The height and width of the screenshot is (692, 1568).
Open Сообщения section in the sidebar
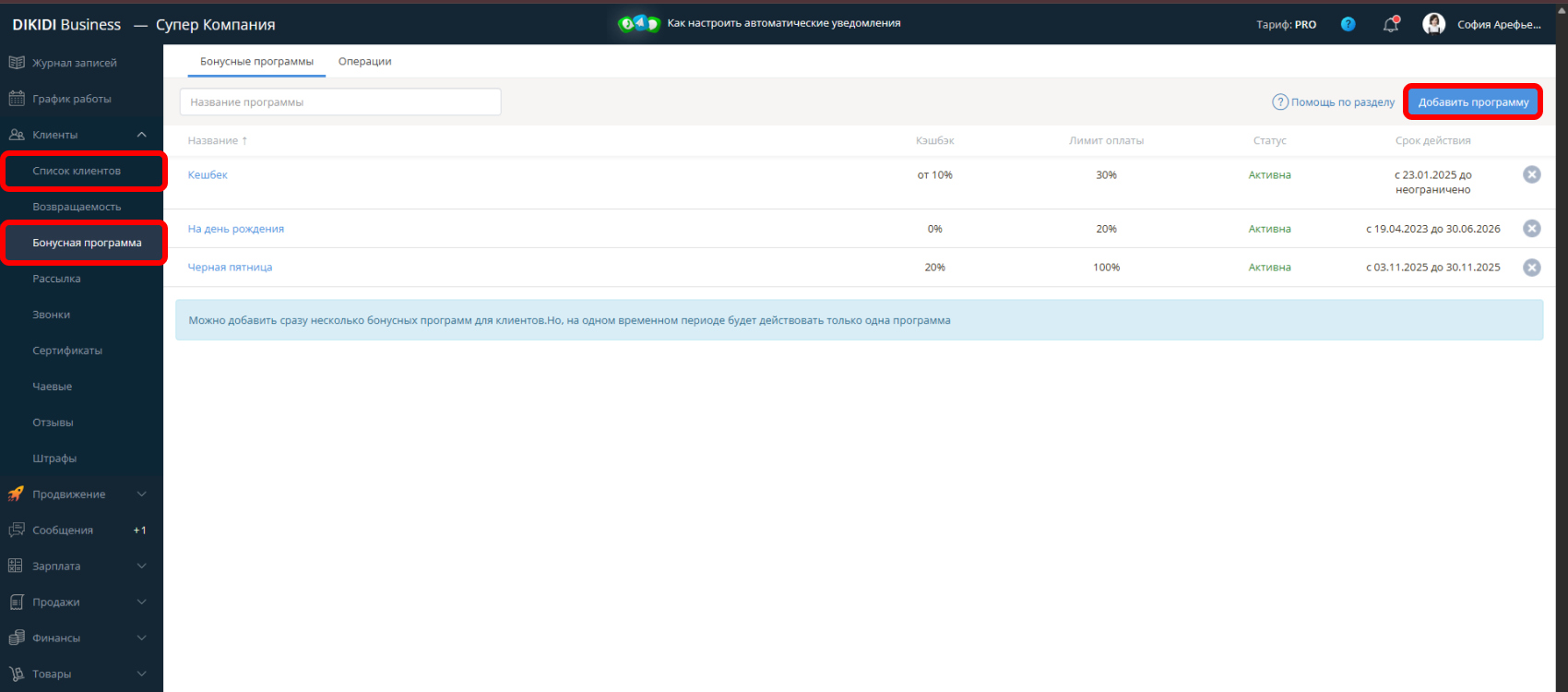63,531
